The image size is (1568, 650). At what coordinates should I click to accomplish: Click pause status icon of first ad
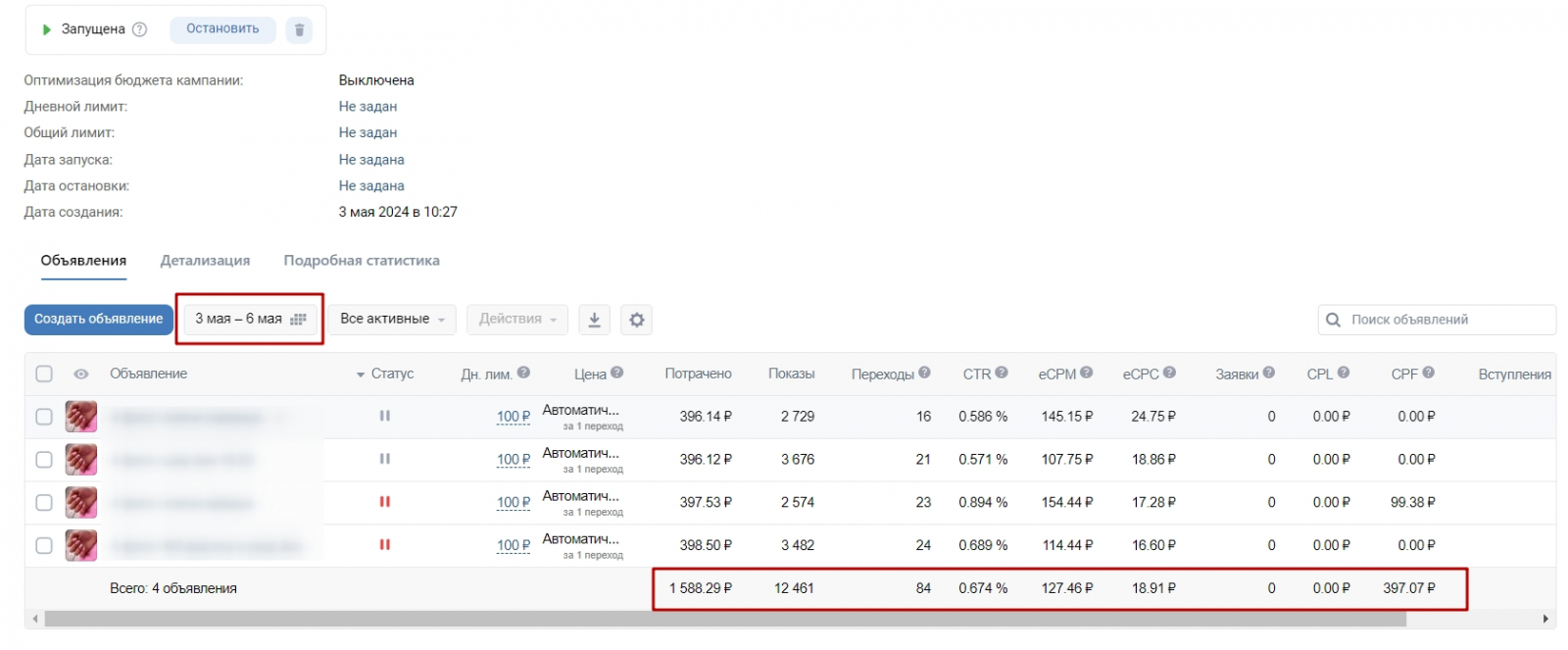pos(384,416)
